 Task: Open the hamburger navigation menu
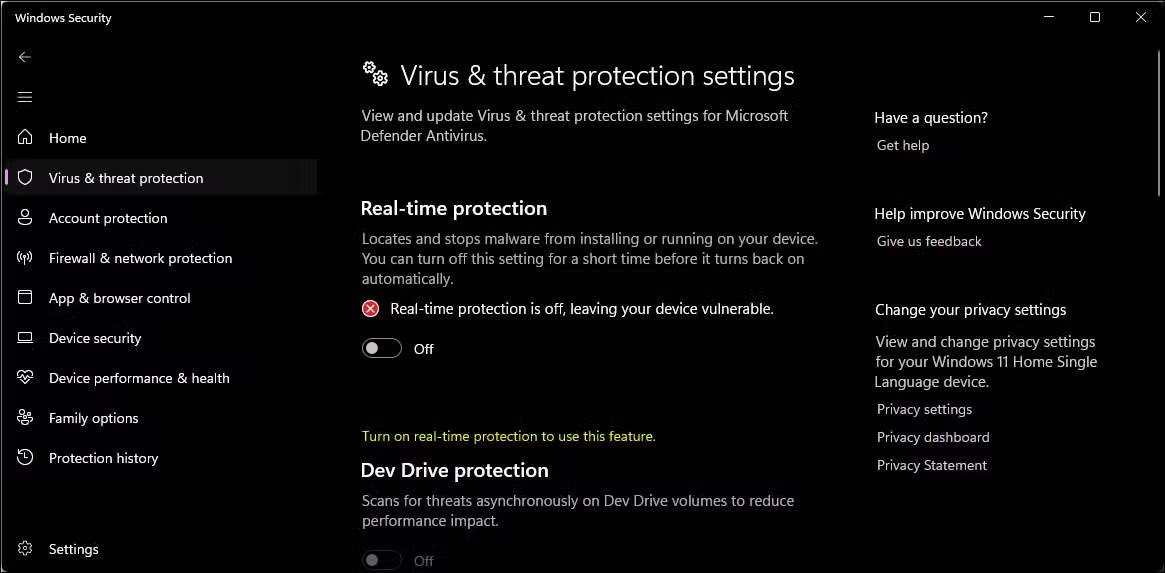pos(25,97)
